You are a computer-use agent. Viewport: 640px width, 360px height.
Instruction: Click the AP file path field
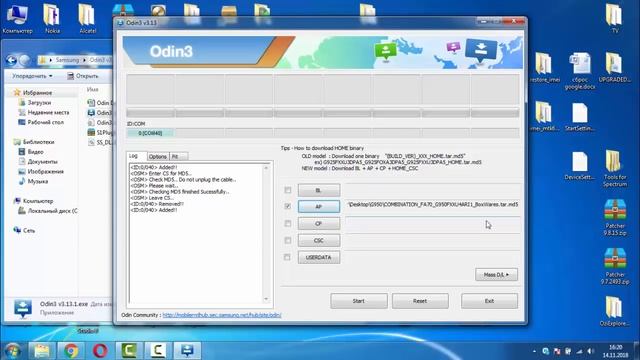433,204
